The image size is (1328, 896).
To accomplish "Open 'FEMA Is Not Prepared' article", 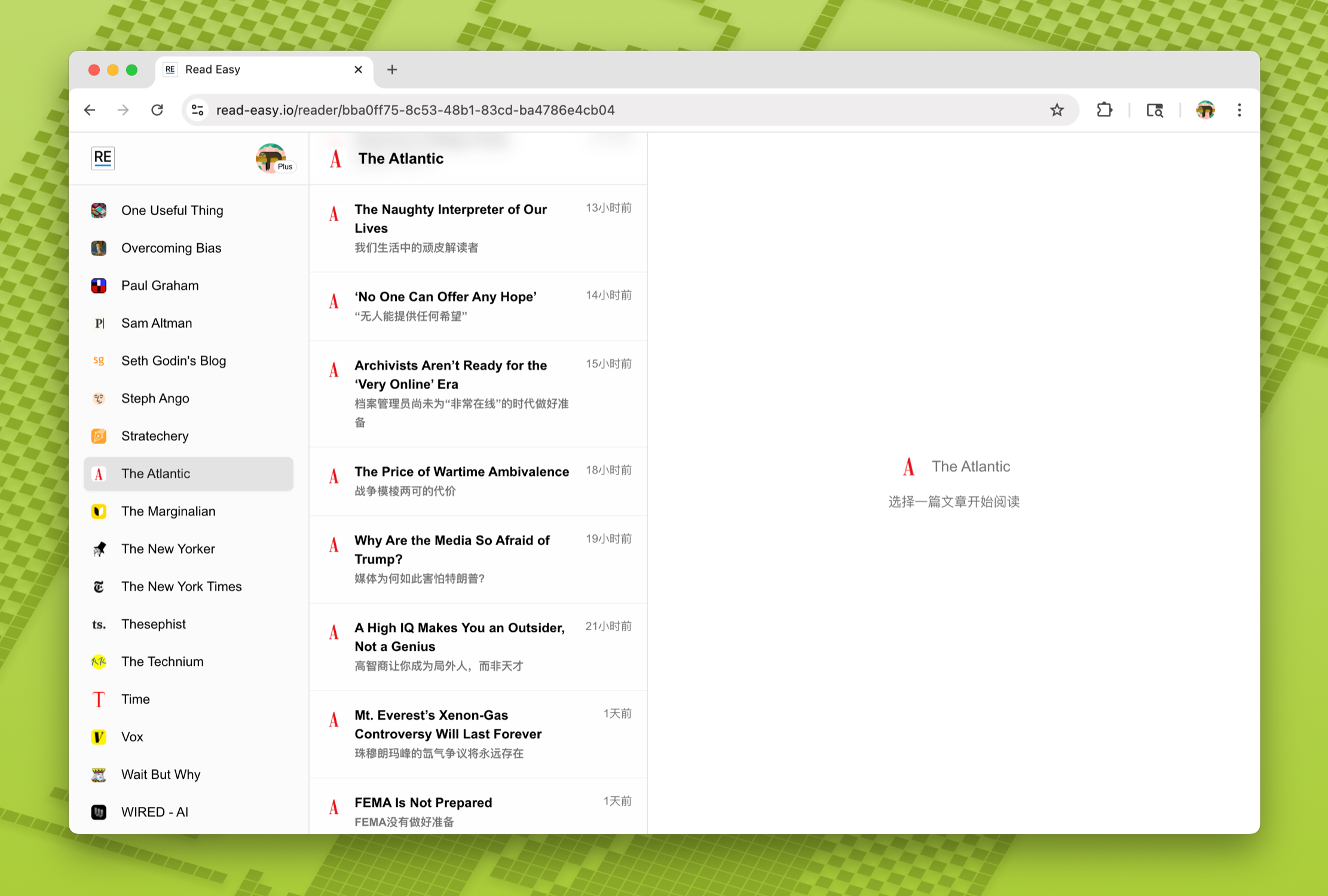I will click(x=478, y=807).
